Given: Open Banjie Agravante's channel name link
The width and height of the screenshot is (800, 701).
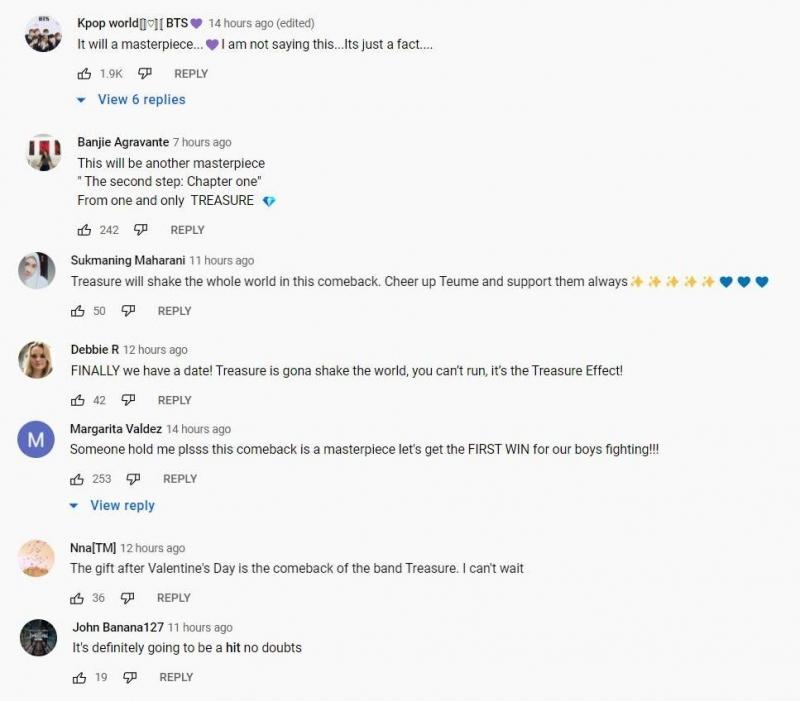Looking at the screenshot, I should tap(123, 142).
